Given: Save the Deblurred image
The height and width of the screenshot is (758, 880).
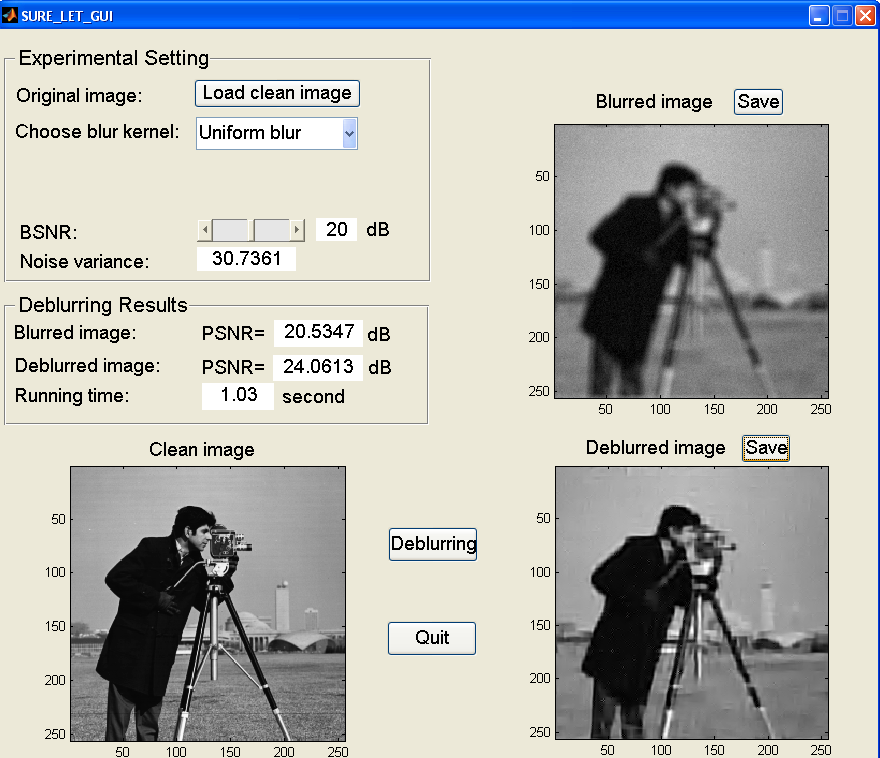Looking at the screenshot, I should 766,448.
